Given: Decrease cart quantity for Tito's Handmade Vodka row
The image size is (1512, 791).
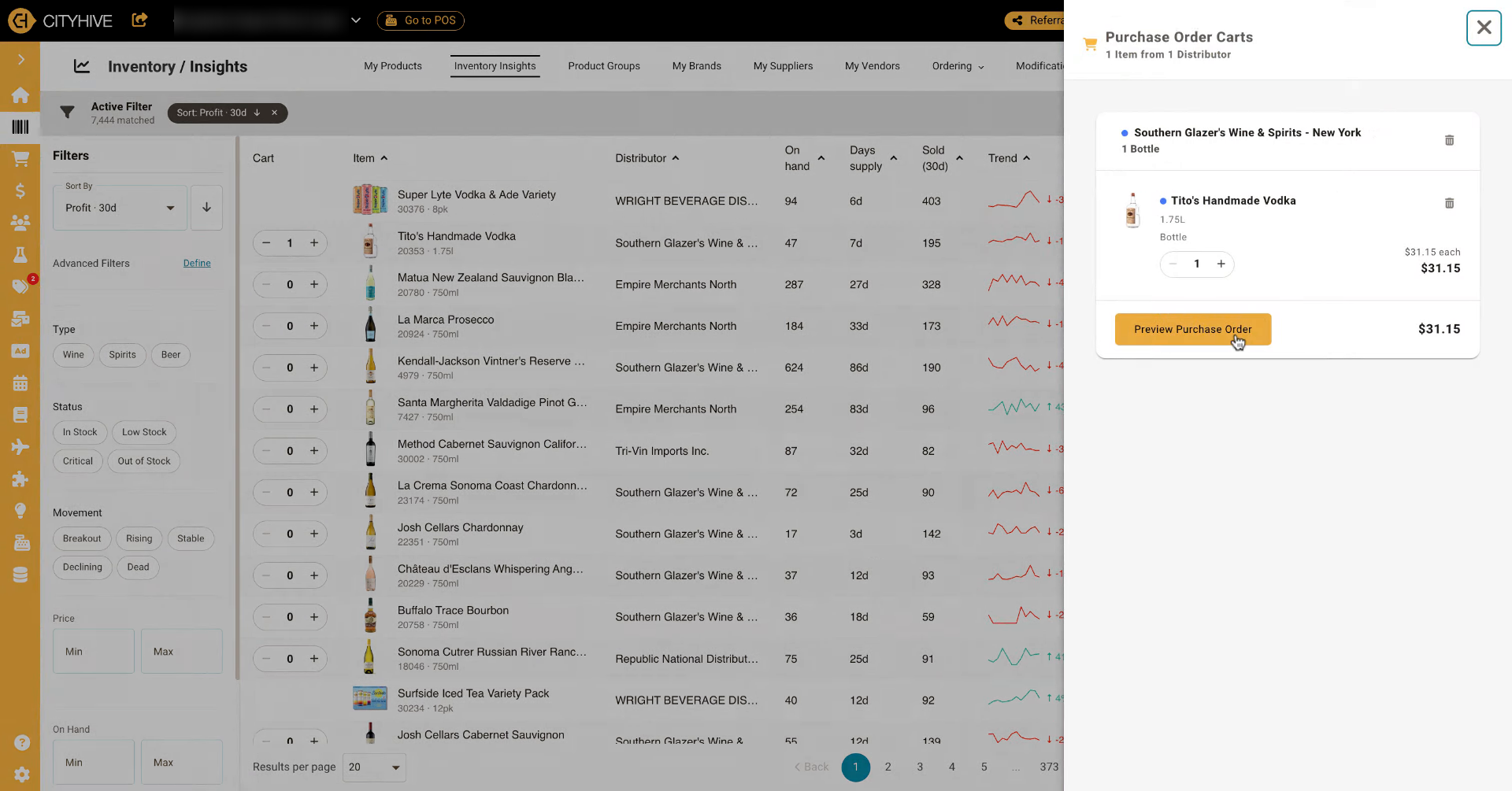Looking at the screenshot, I should click(266, 243).
